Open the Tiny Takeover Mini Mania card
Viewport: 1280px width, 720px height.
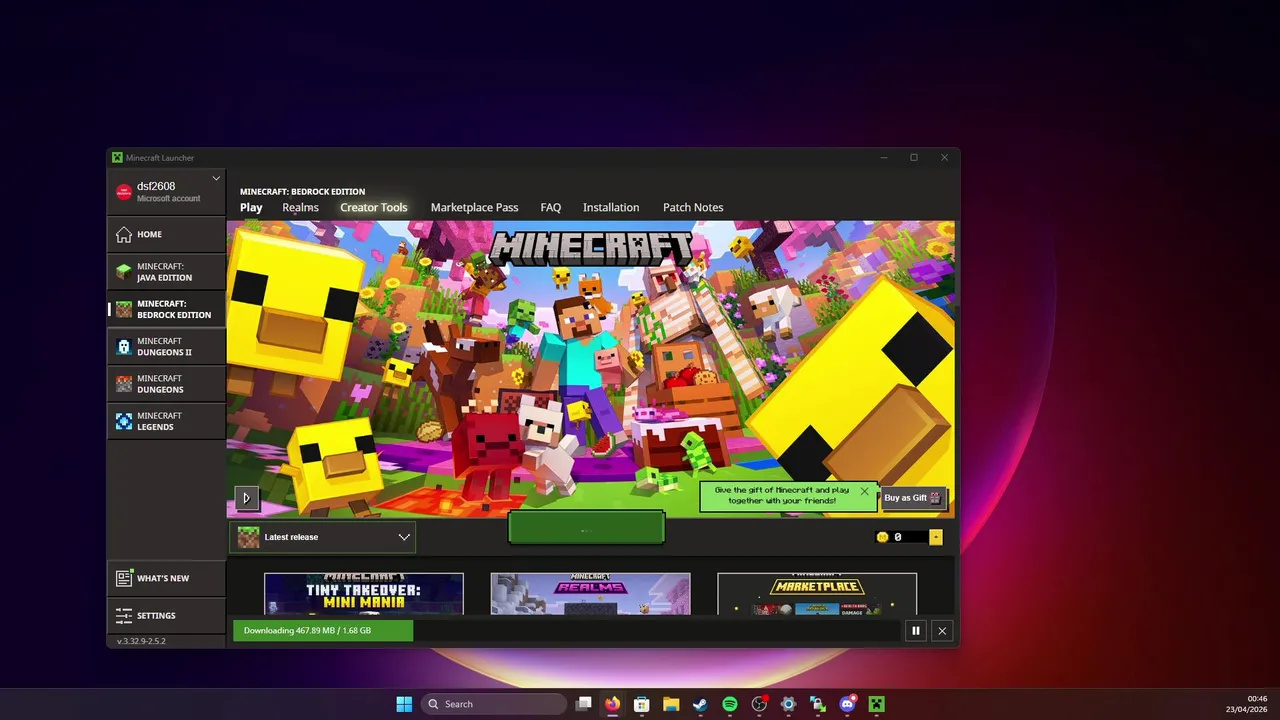coord(364,594)
